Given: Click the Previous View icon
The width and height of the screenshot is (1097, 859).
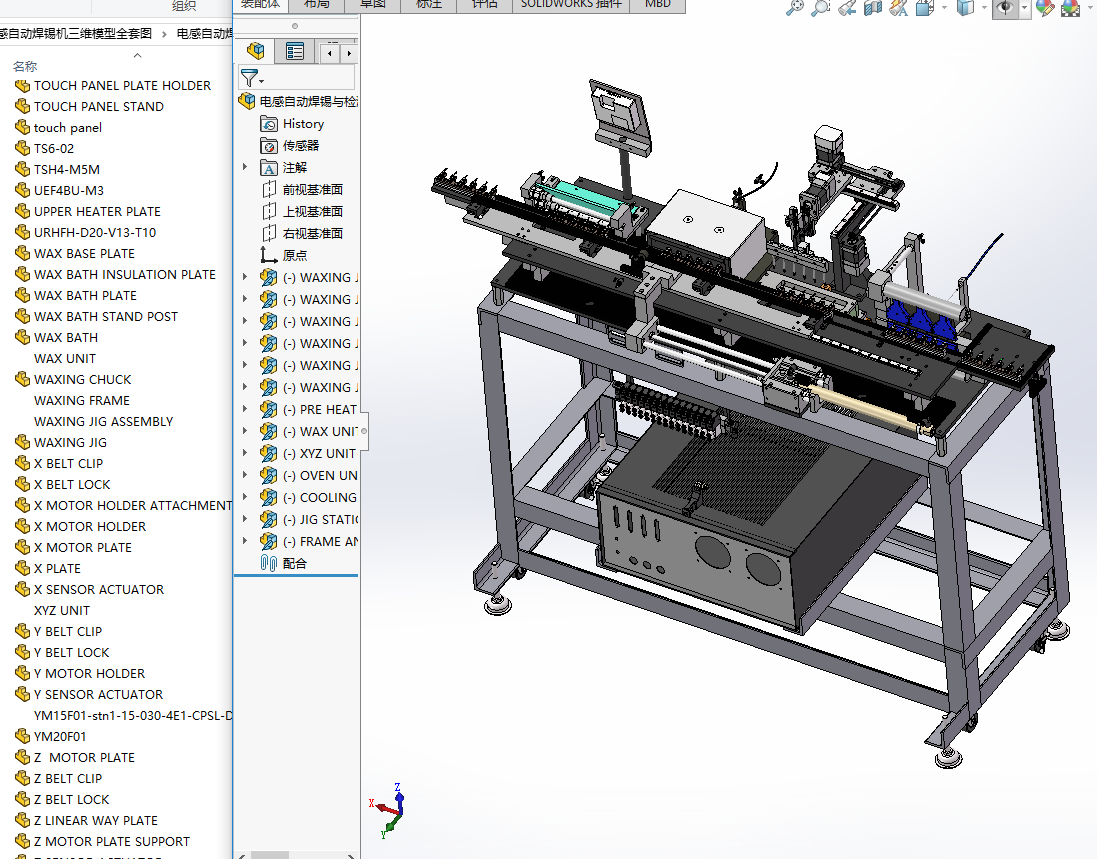Looking at the screenshot, I should [x=847, y=8].
